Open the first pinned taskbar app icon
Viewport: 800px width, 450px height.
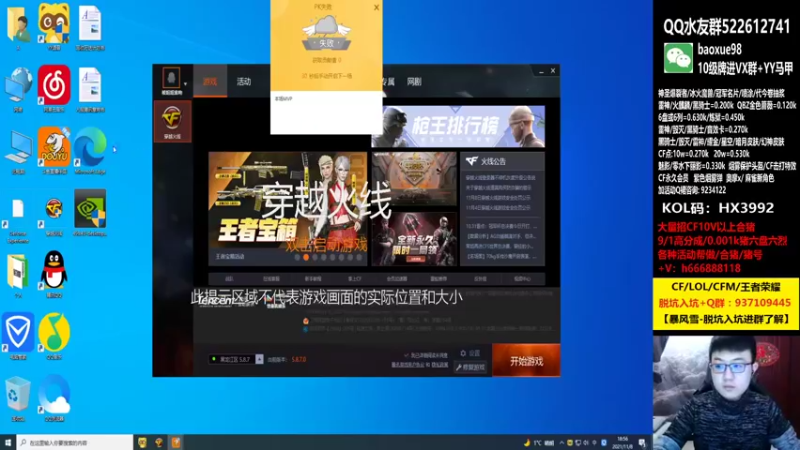pos(142,442)
